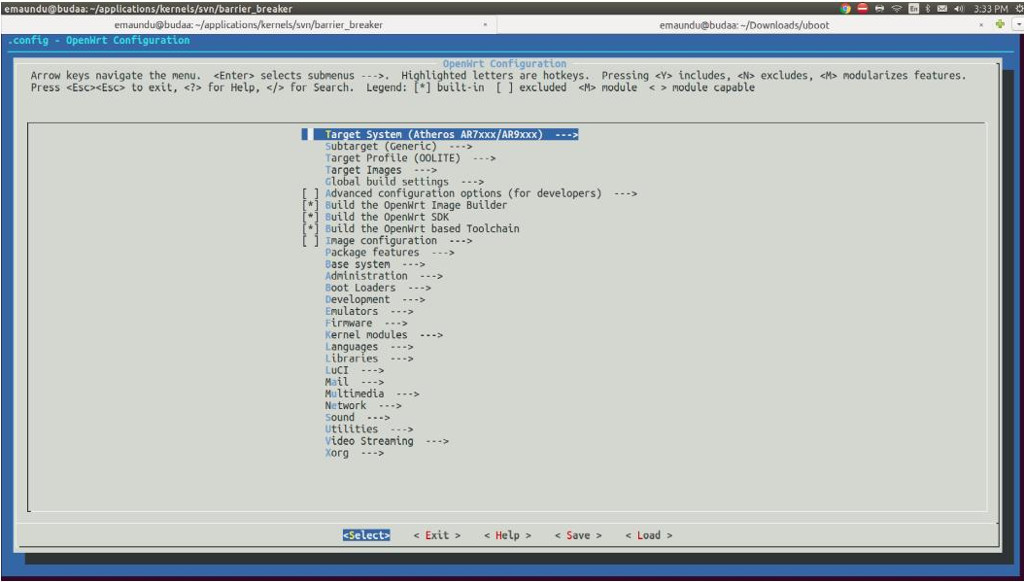Image resolution: width=1024 pixels, height=582 pixels.
Task: Select the Utilities menu entry
Action: pyautogui.click(x=369, y=428)
